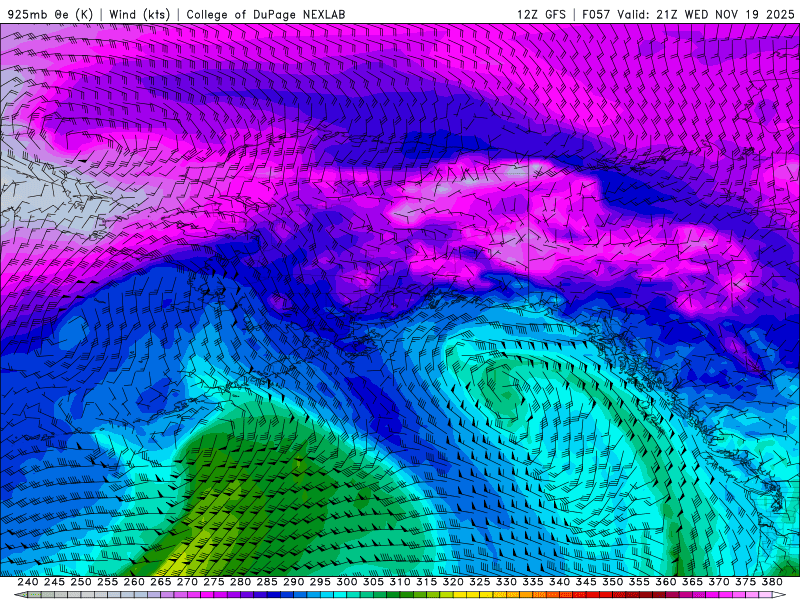Screen dimensions: 800x600
Task: Click the 320 color scale label
Action: point(453,582)
